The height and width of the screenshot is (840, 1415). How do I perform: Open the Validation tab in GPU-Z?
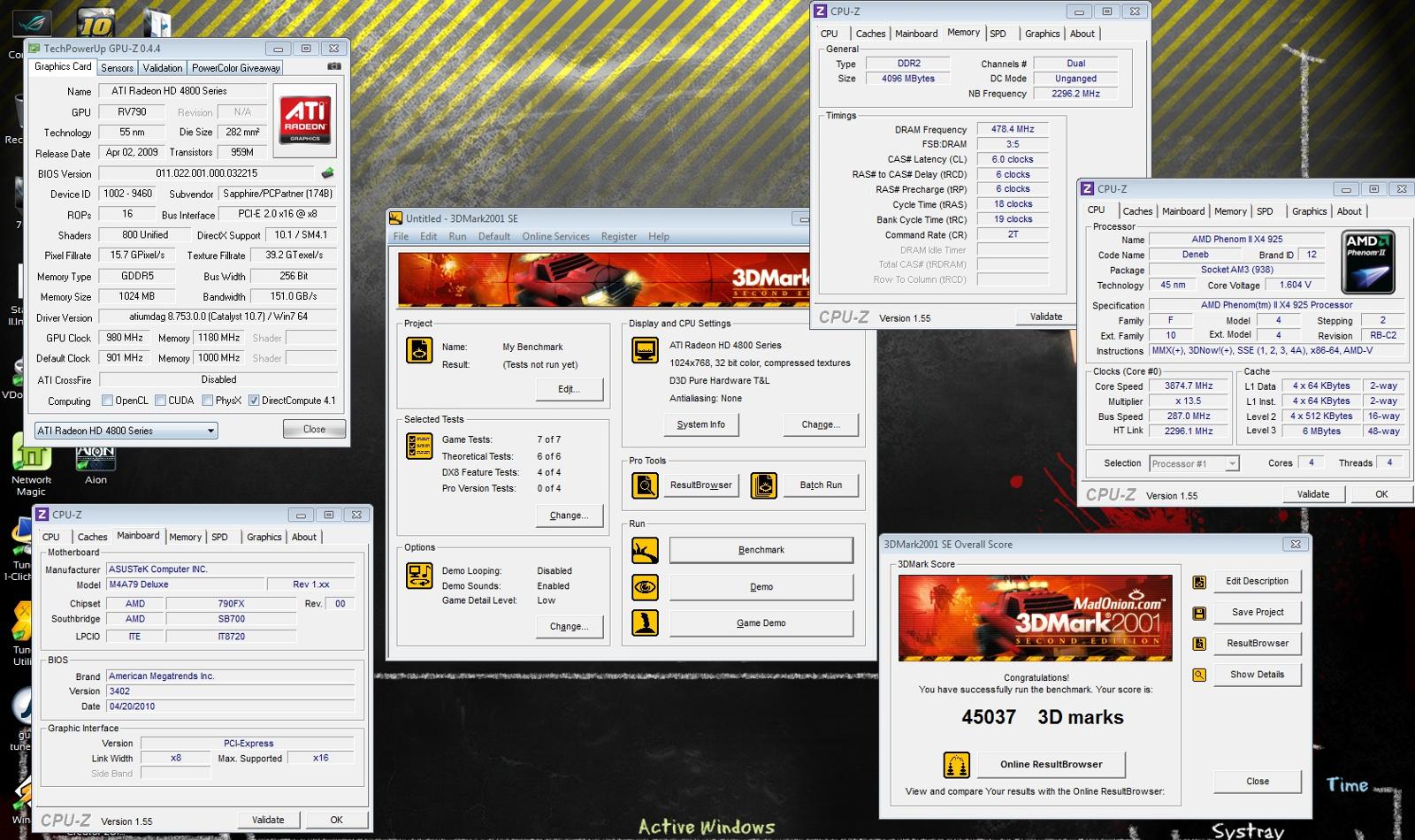coord(162,68)
